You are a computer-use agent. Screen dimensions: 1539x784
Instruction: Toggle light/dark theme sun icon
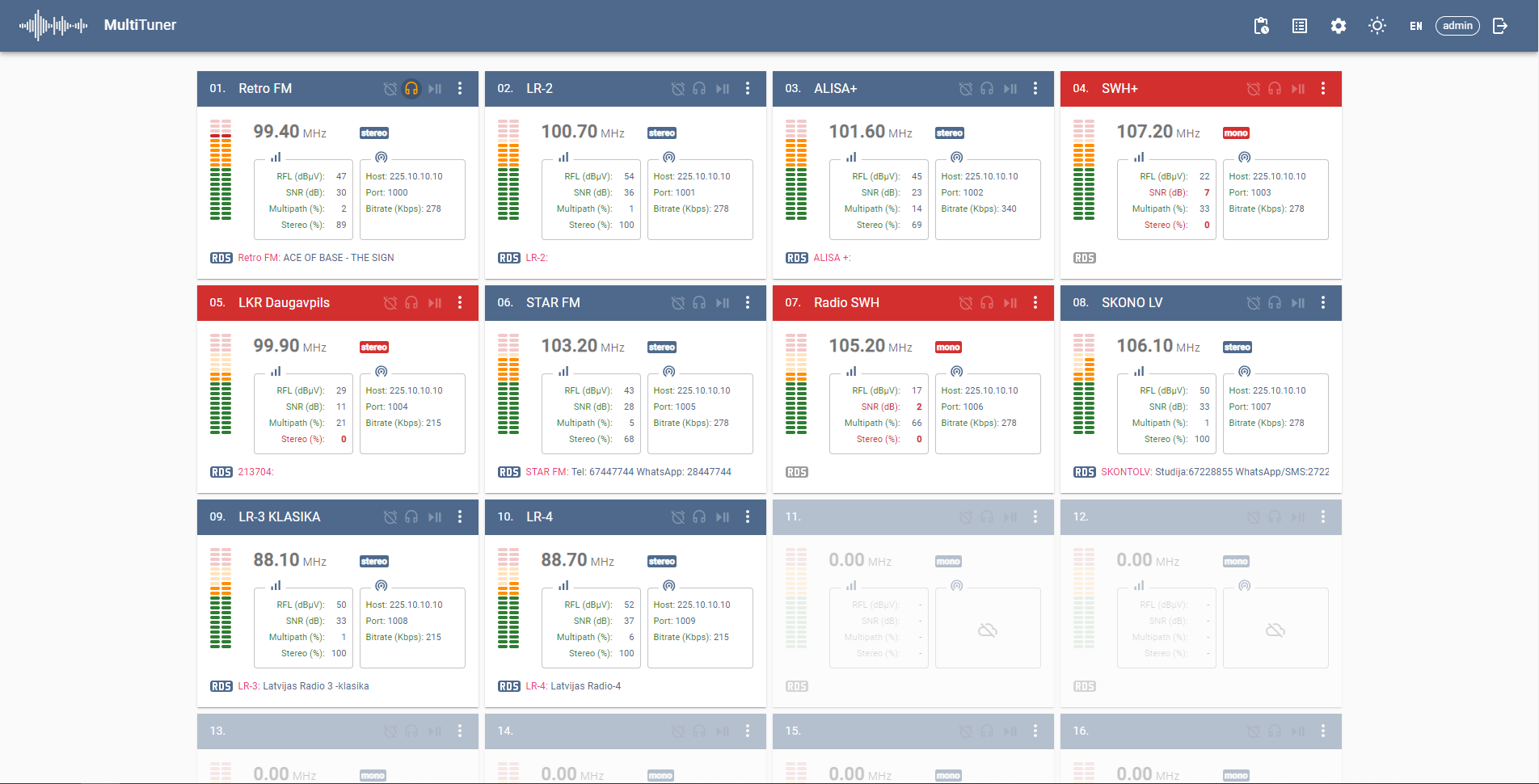pos(1377,26)
